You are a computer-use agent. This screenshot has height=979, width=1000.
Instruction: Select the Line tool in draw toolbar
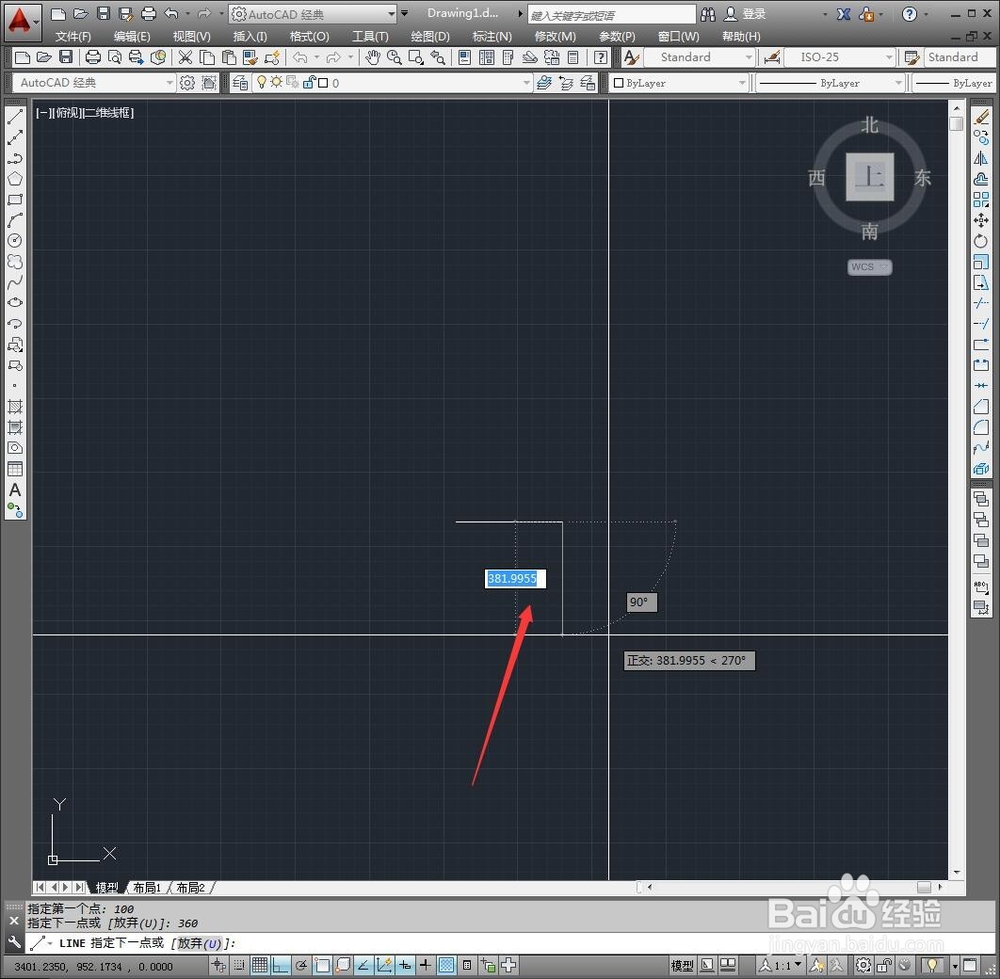(x=15, y=116)
